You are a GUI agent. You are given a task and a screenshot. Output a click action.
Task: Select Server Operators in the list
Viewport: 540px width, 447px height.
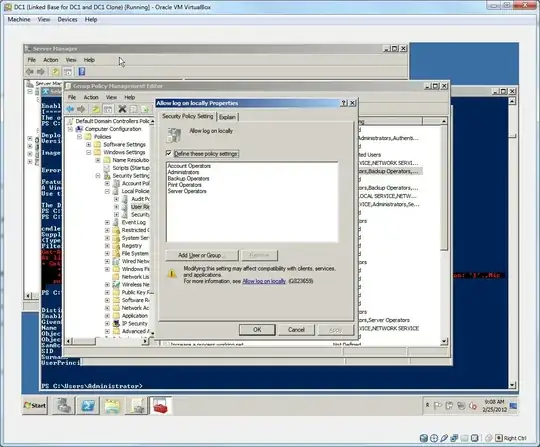click(x=187, y=191)
